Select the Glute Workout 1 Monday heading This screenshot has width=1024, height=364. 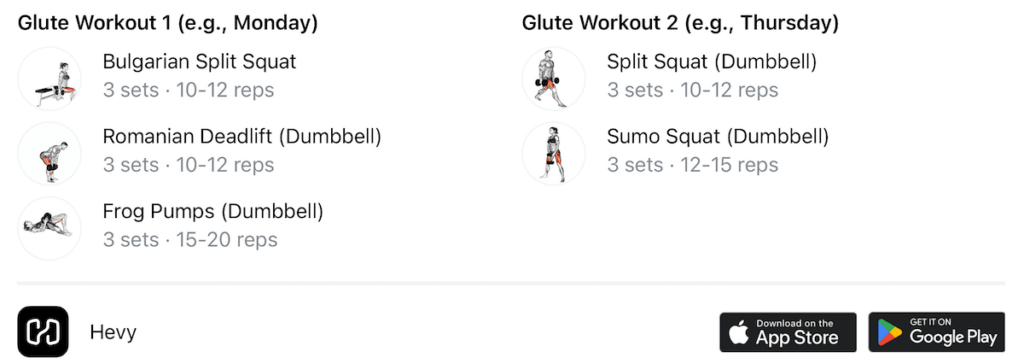pos(168,23)
